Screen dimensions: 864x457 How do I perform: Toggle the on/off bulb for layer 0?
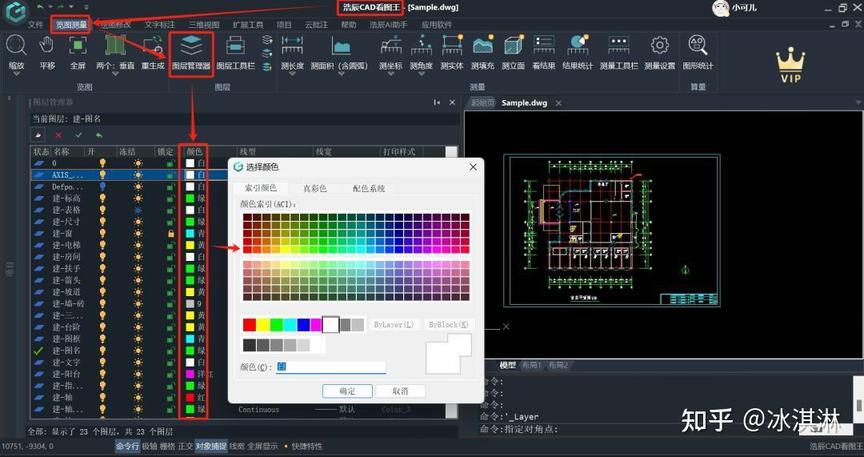tap(102, 163)
